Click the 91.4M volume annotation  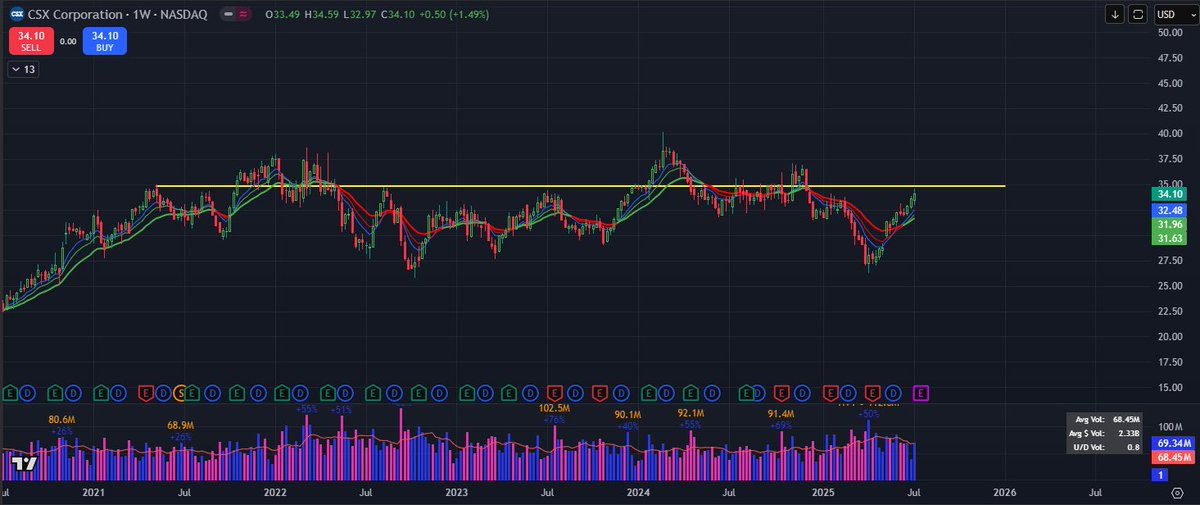[x=782, y=414]
